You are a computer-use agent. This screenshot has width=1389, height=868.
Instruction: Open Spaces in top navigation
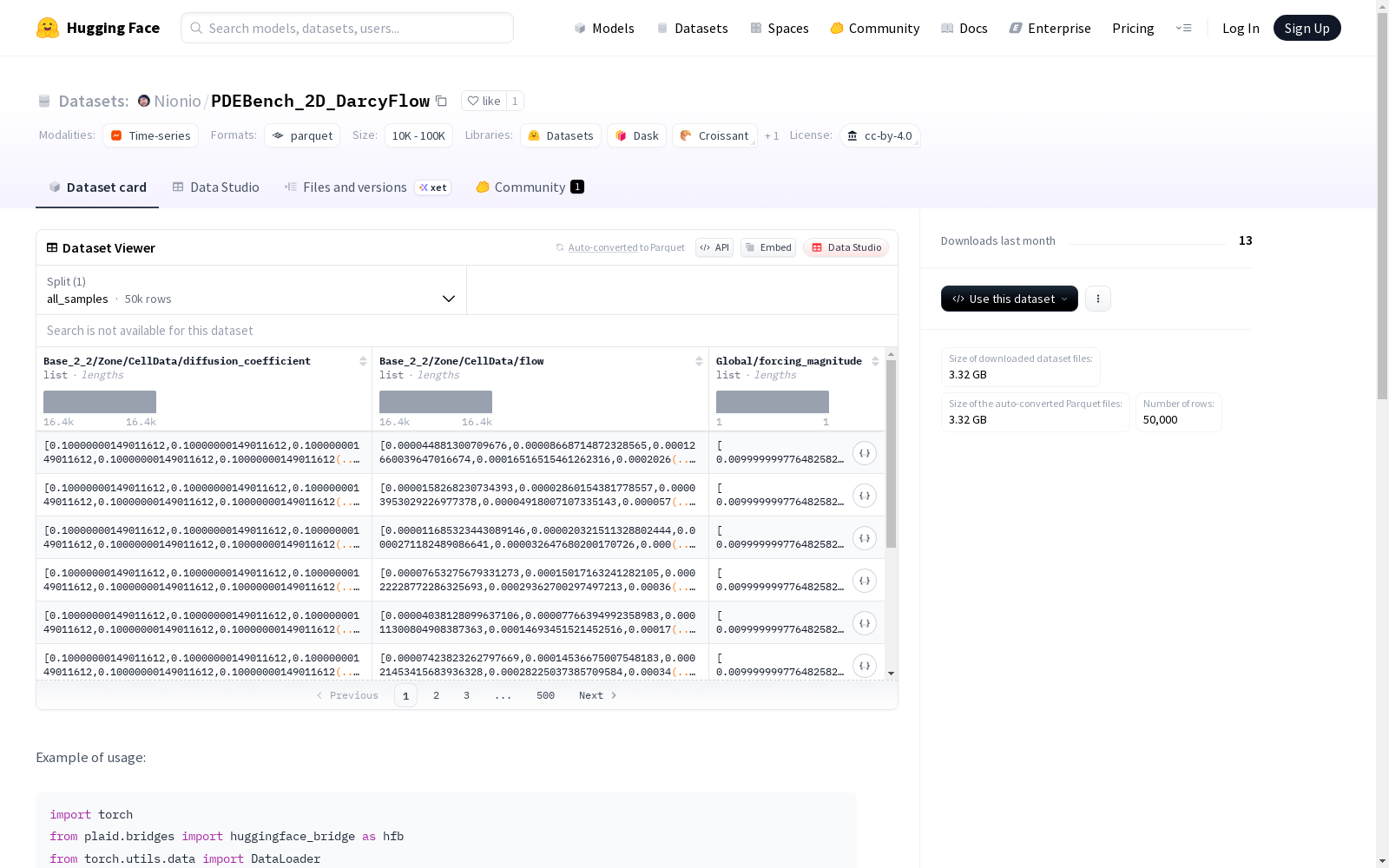tap(780, 28)
